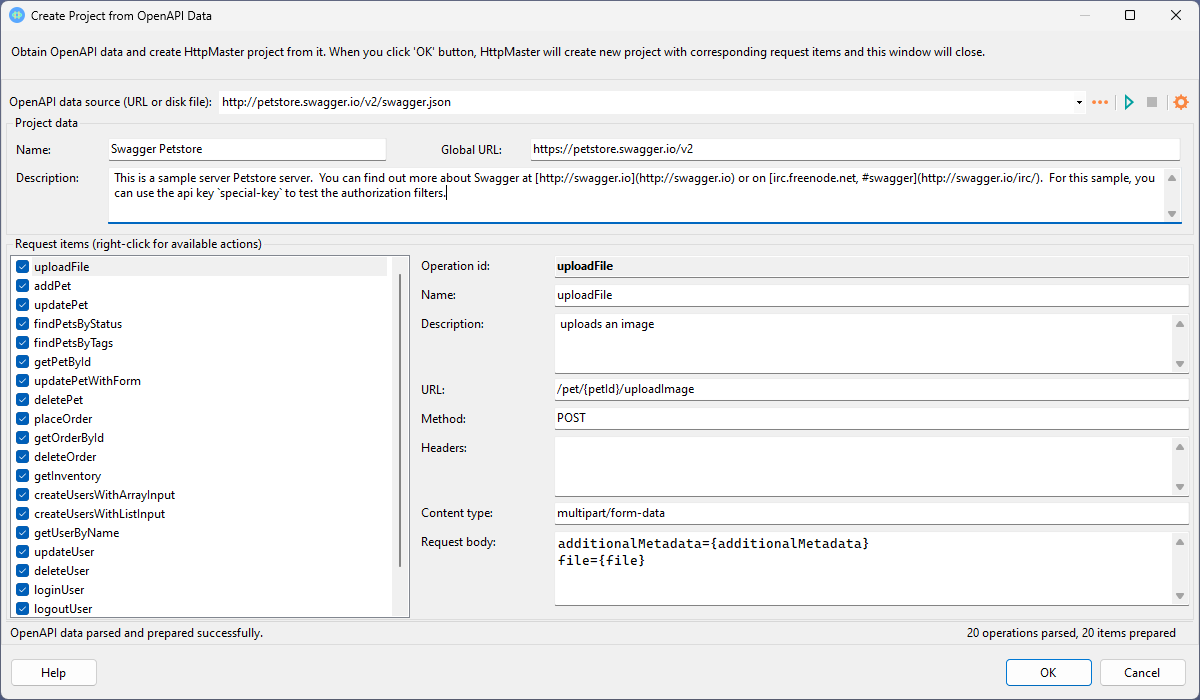Click the request item Name field

pyautogui.click(x=871, y=295)
